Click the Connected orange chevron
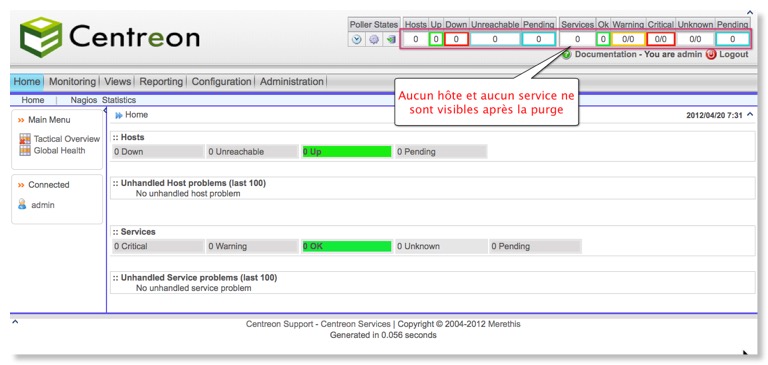The height and width of the screenshot is (365, 768). click(21, 185)
